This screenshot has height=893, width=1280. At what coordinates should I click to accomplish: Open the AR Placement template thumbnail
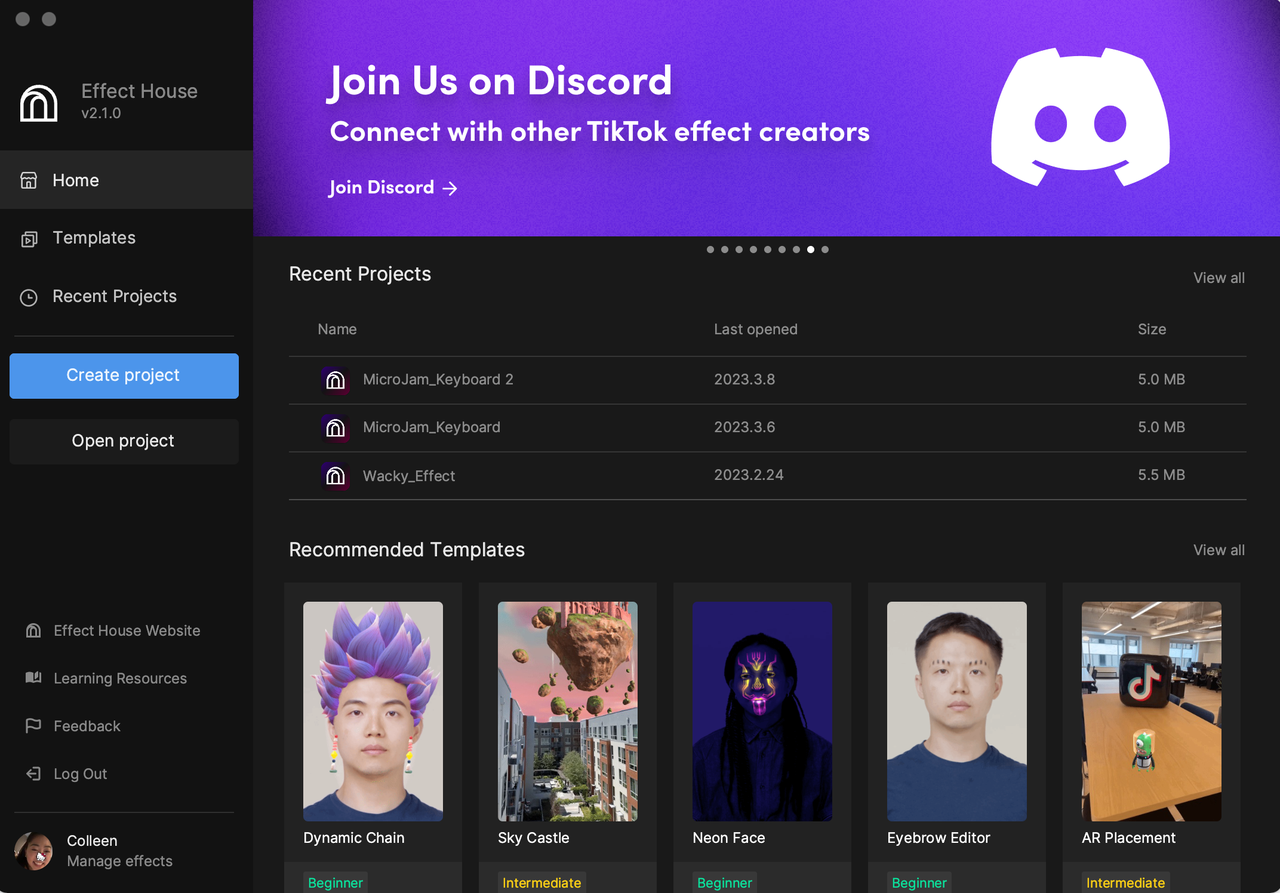coord(1151,711)
